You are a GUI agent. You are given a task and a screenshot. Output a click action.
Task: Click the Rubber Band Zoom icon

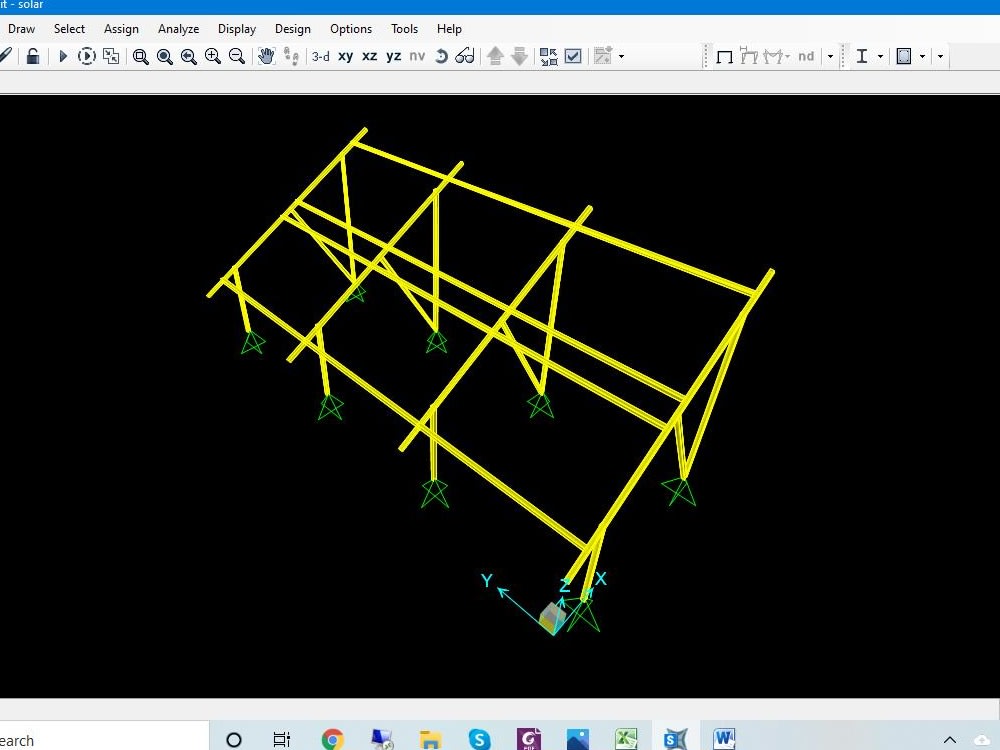(140, 56)
